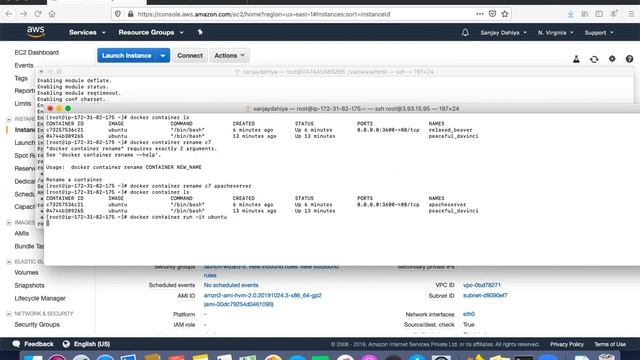Open the EC2 table settings gear

click(x=612, y=59)
